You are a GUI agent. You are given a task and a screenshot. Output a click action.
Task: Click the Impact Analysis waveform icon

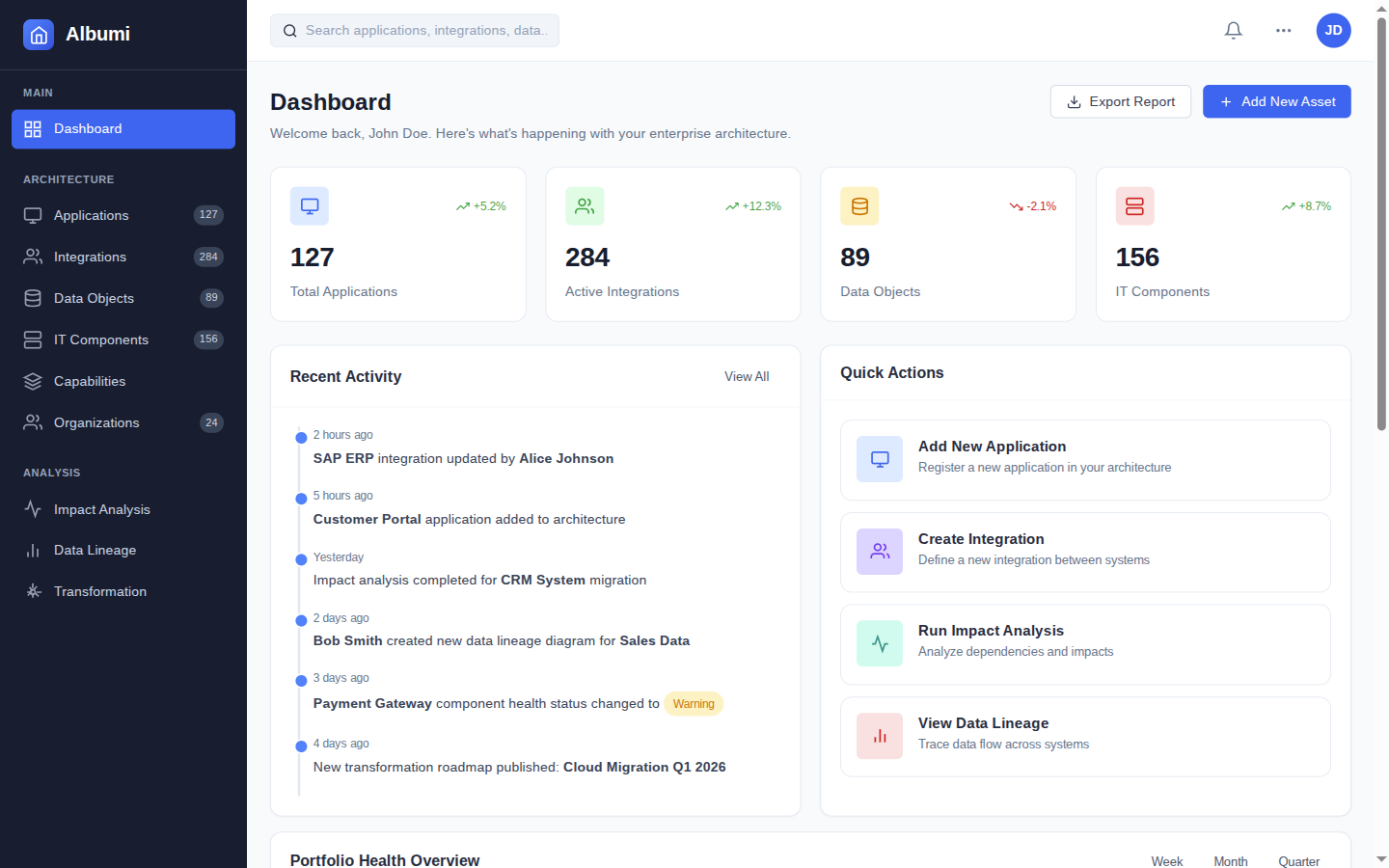34,509
